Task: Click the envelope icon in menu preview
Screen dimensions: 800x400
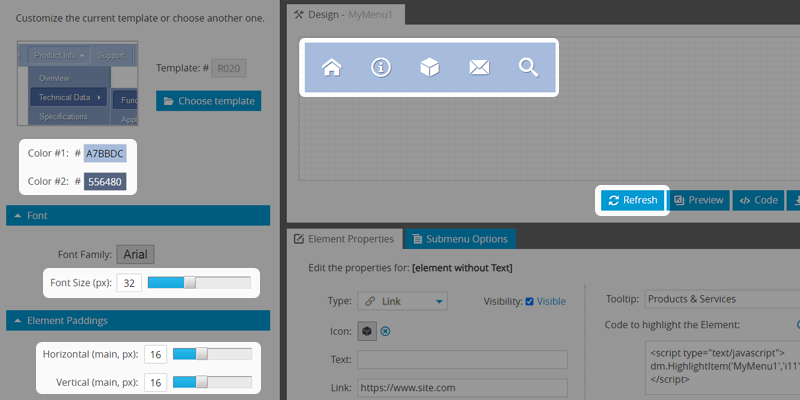Action: click(479, 67)
